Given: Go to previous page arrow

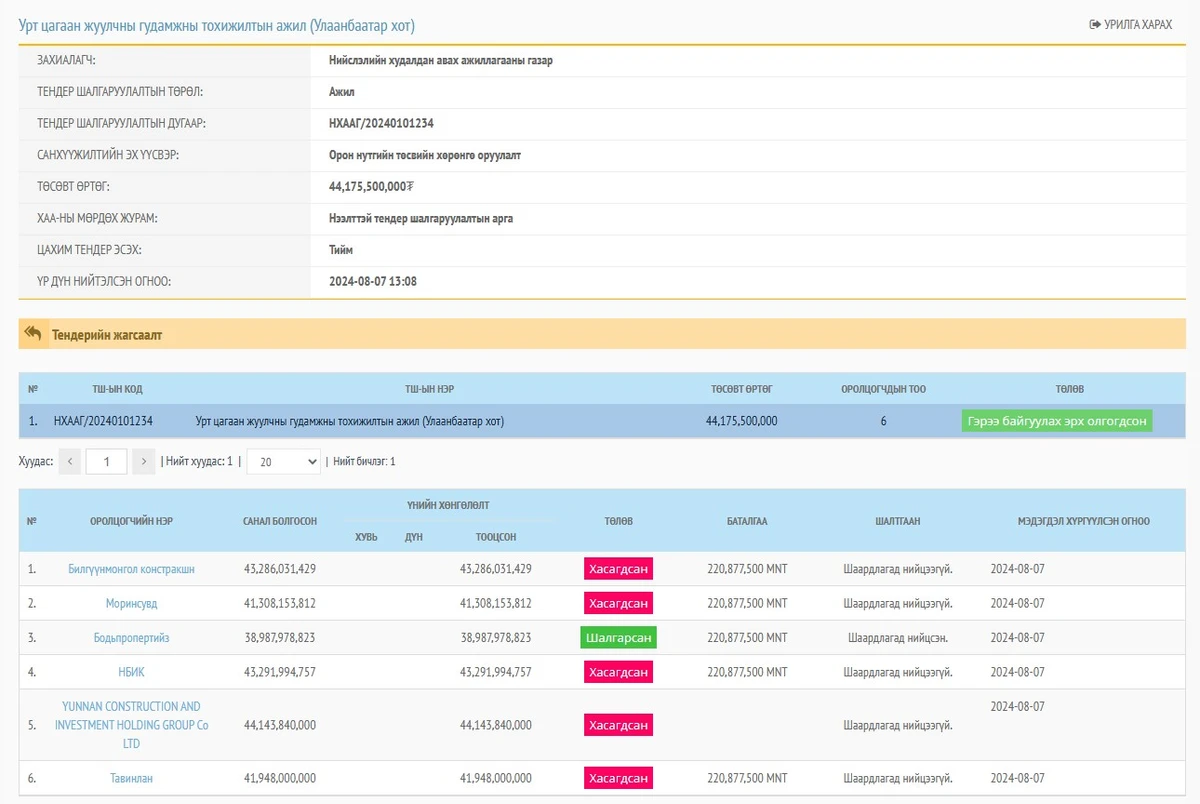Looking at the screenshot, I should click(x=70, y=461).
